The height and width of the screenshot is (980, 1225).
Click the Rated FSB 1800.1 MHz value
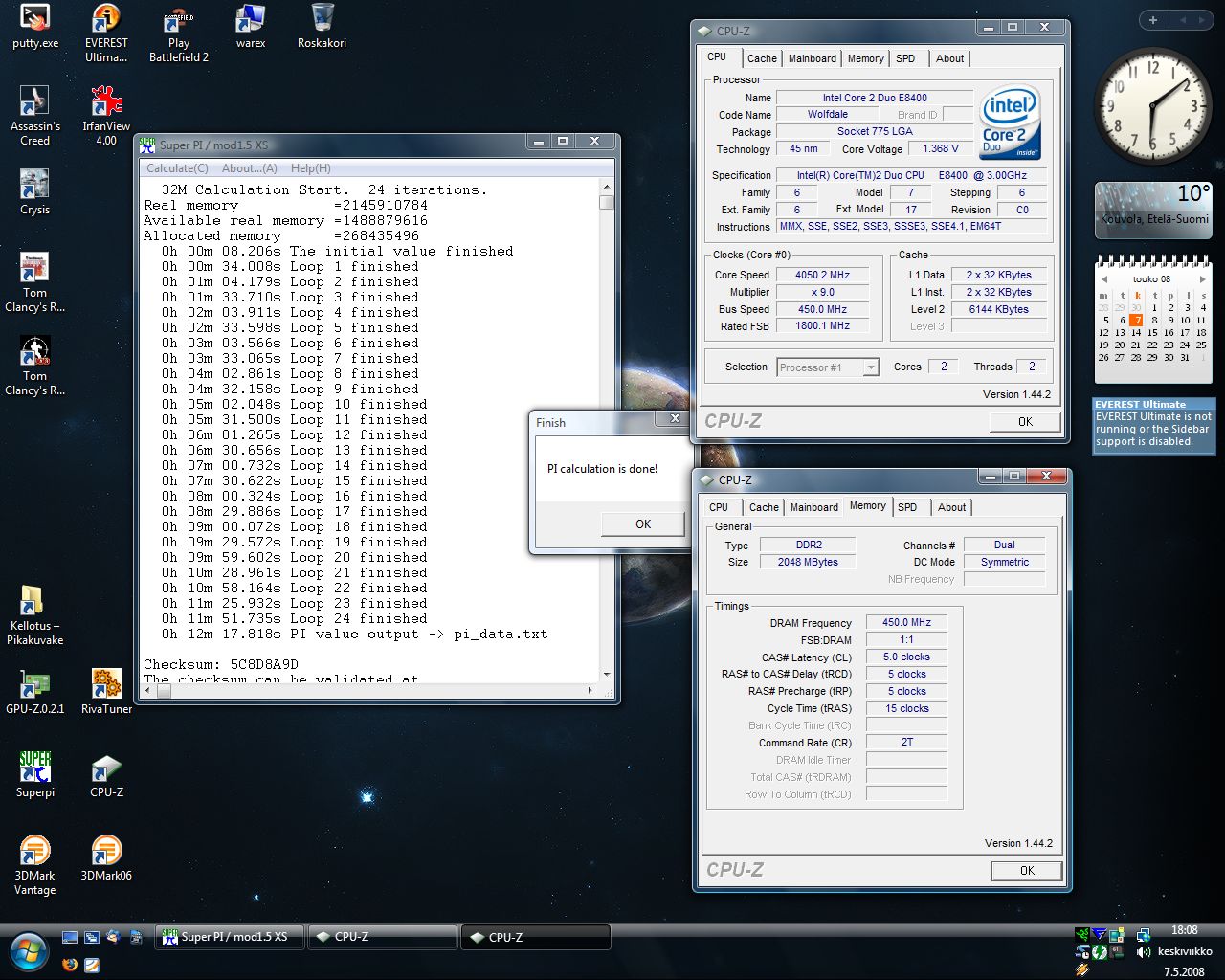click(822, 326)
